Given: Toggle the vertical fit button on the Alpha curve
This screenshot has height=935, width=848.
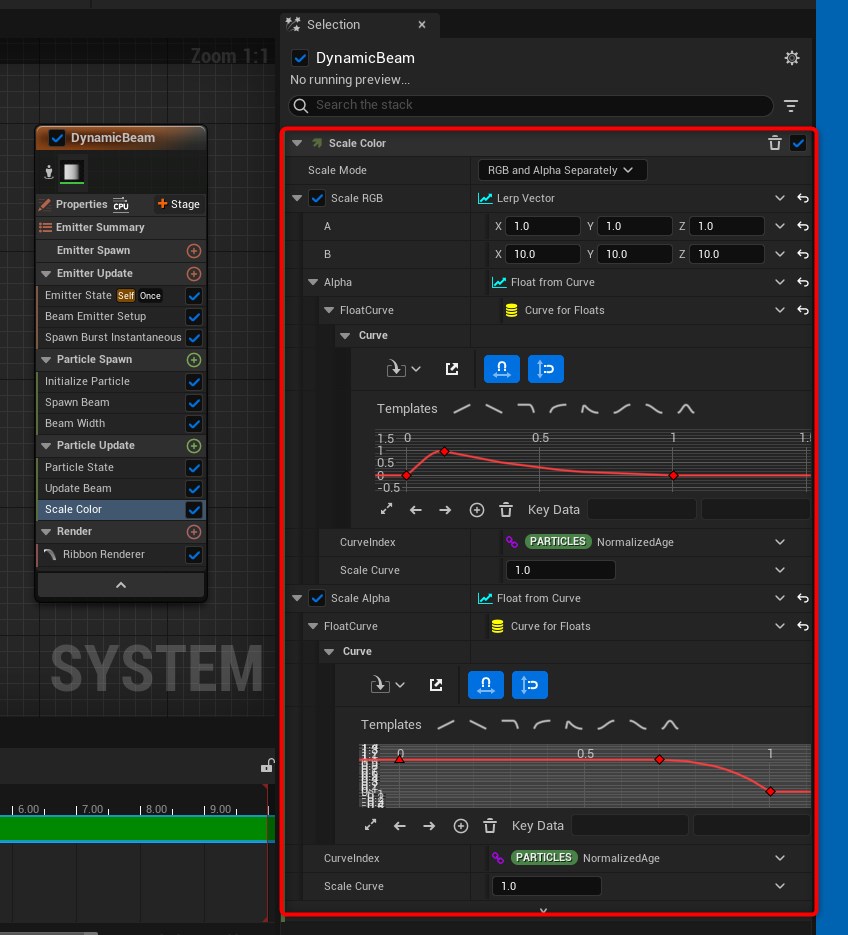Looking at the screenshot, I should coord(546,369).
